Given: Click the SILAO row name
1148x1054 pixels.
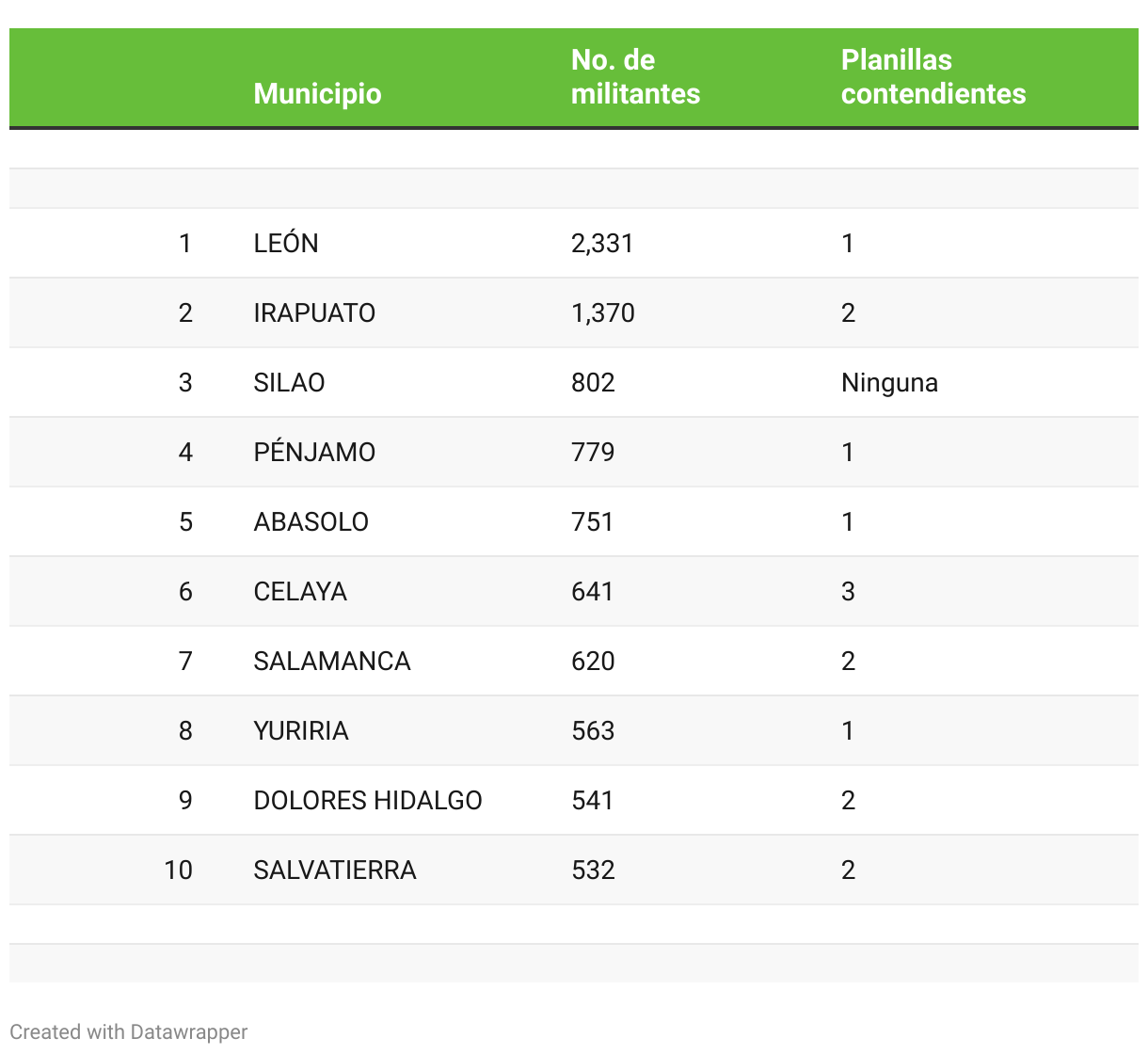Looking at the screenshot, I should pyautogui.click(x=289, y=382).
